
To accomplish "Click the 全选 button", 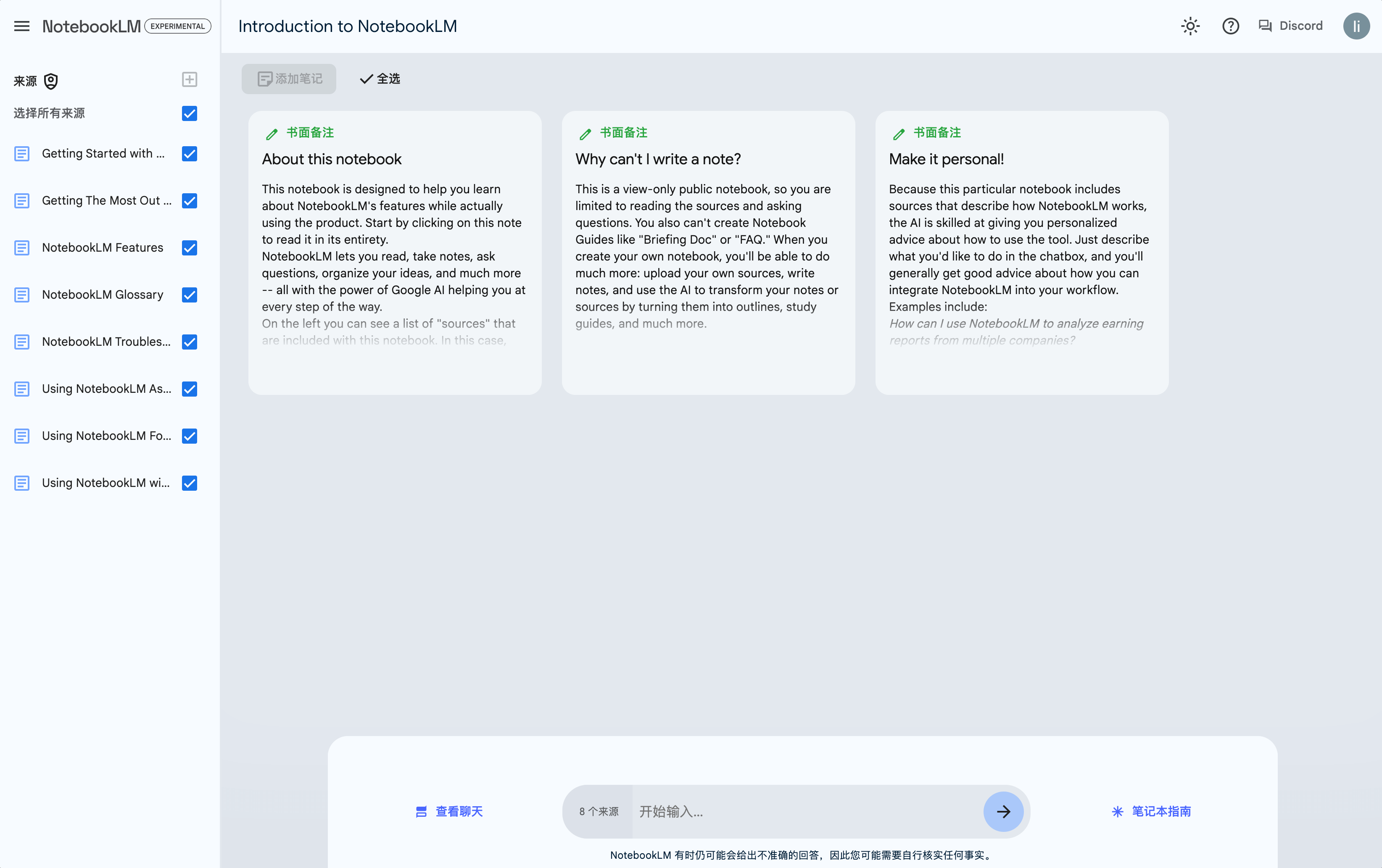I will tap(380, 78).
